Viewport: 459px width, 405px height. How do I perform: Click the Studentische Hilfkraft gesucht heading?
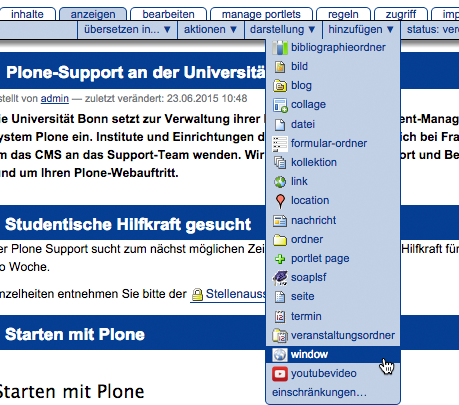point(128,225)
